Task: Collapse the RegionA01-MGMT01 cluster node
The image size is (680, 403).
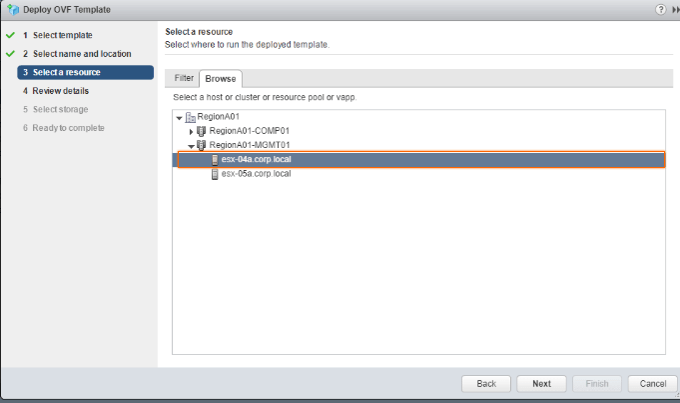Action: (191, 146)
